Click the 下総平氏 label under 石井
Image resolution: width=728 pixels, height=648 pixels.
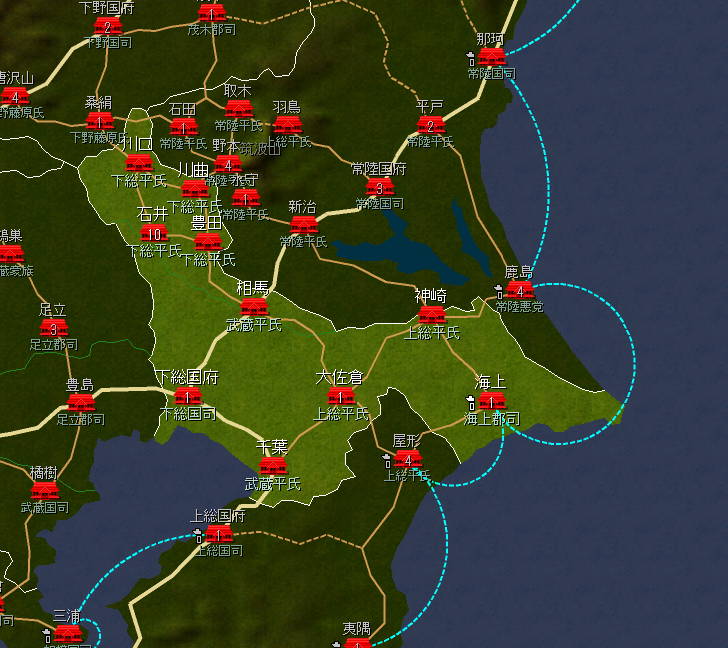154,251
